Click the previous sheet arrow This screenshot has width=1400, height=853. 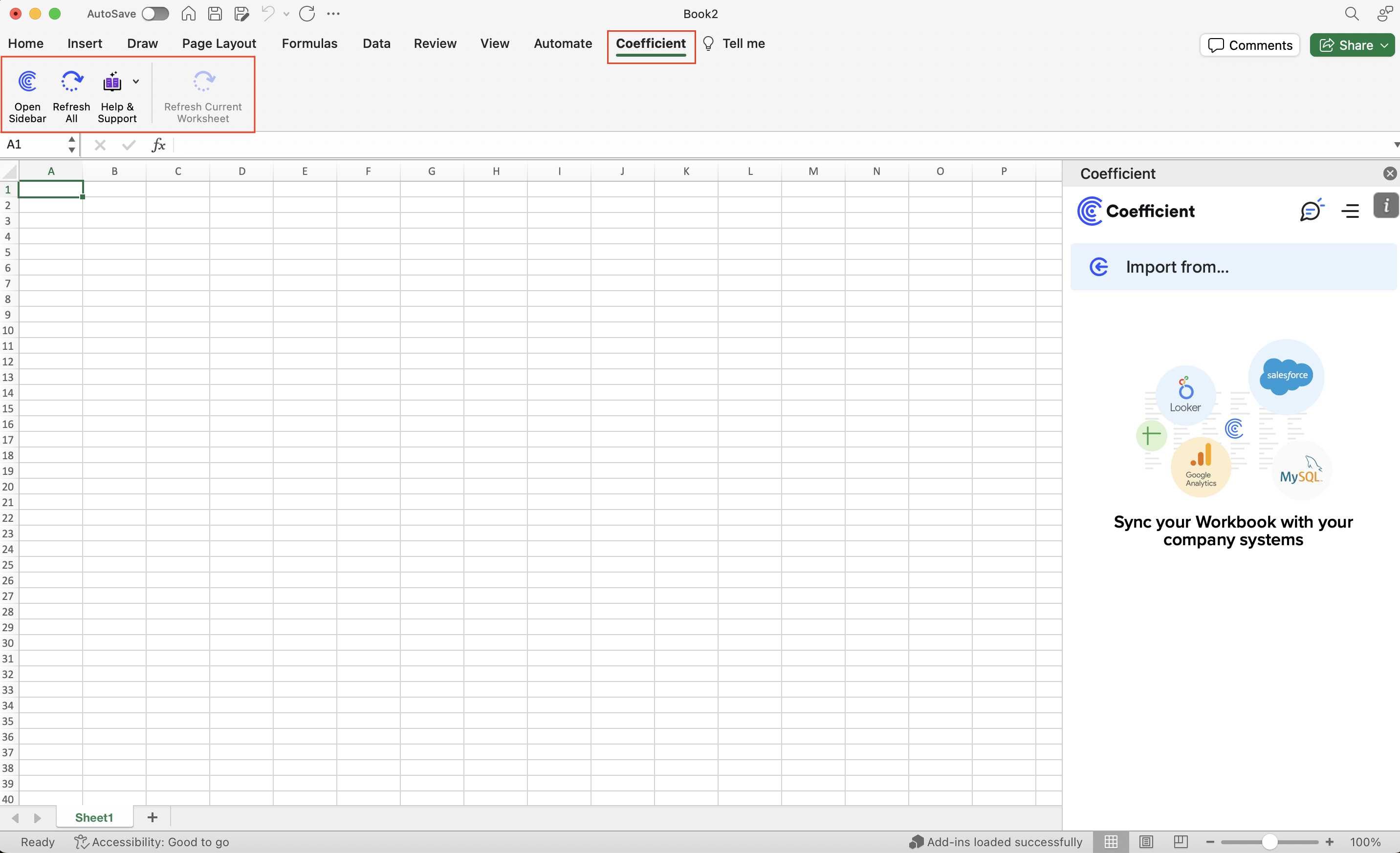(x=15, y=818)
